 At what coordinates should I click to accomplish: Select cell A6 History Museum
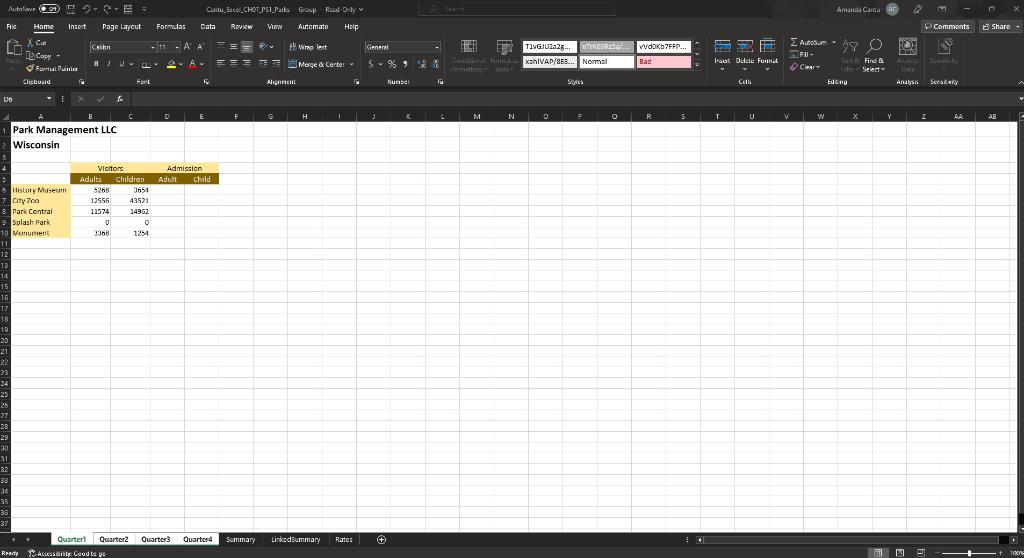coord(40,190)
